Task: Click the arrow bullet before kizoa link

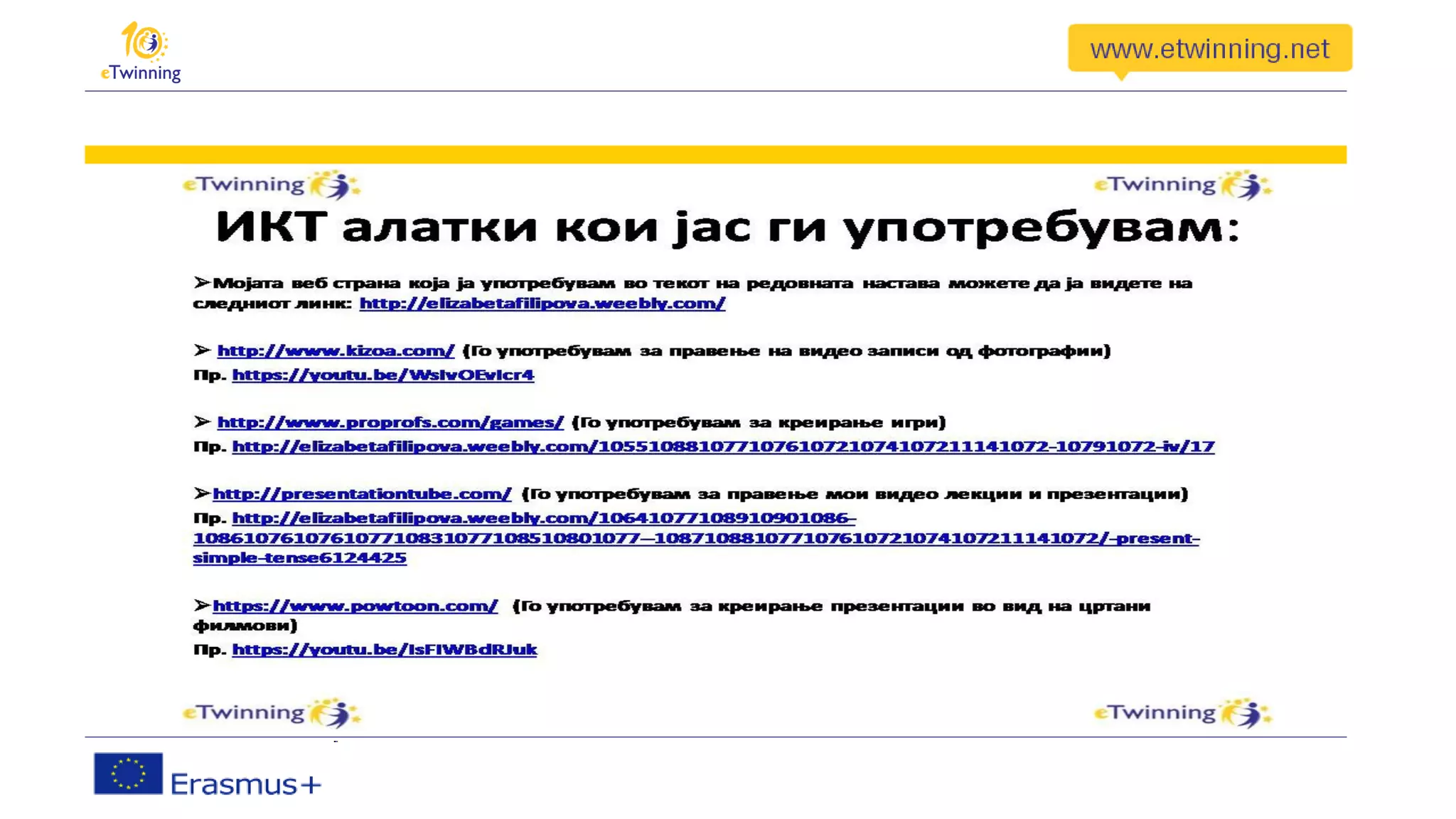Action: [x=202, y=350]
